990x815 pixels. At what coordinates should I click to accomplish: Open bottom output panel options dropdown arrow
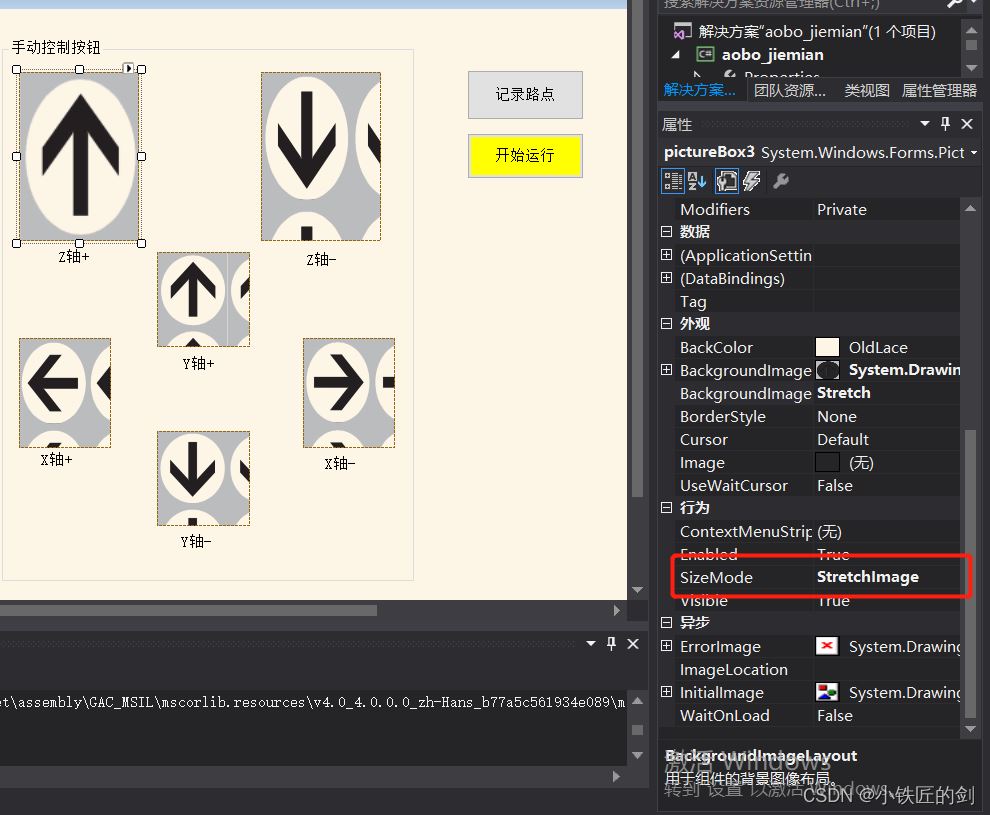(591, 643)
